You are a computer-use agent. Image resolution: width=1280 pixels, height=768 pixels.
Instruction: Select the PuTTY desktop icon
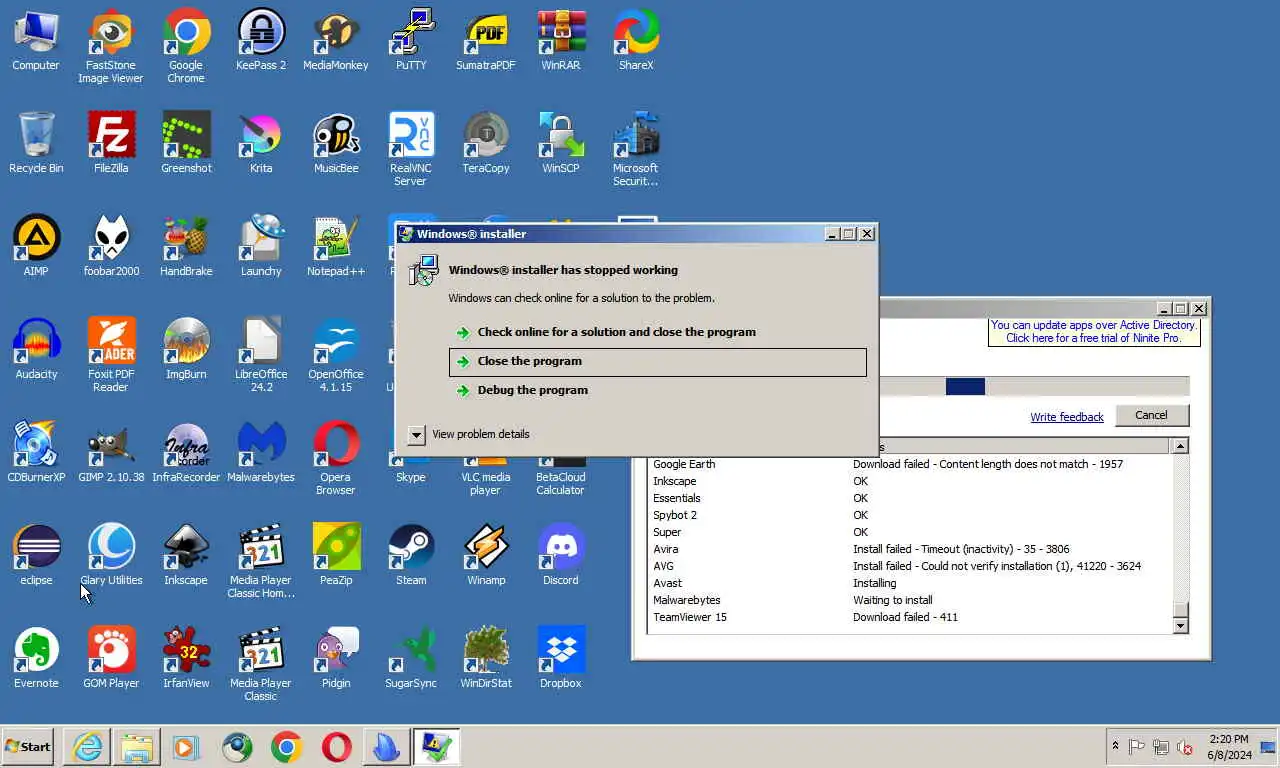tap(411, 40)
